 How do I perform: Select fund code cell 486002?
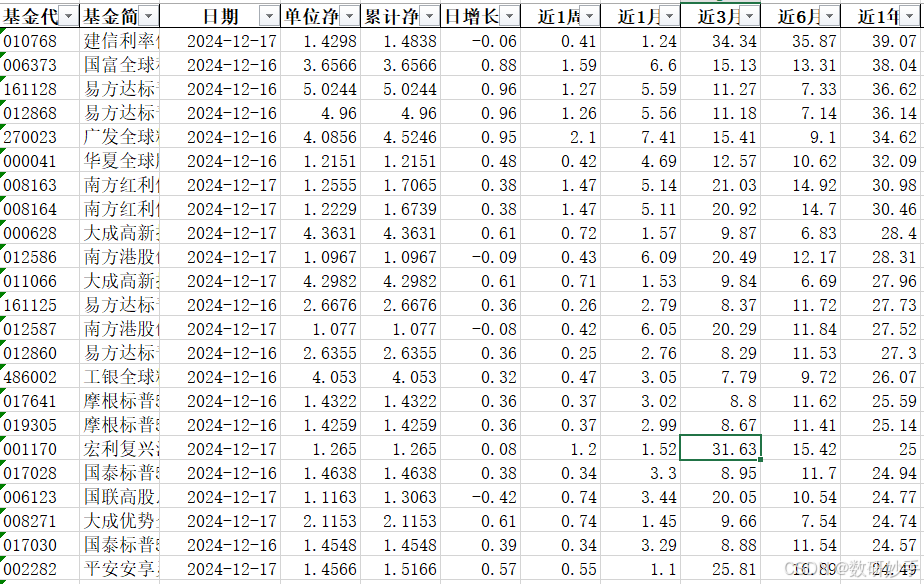pyautogui.click(x=40, y=377)
